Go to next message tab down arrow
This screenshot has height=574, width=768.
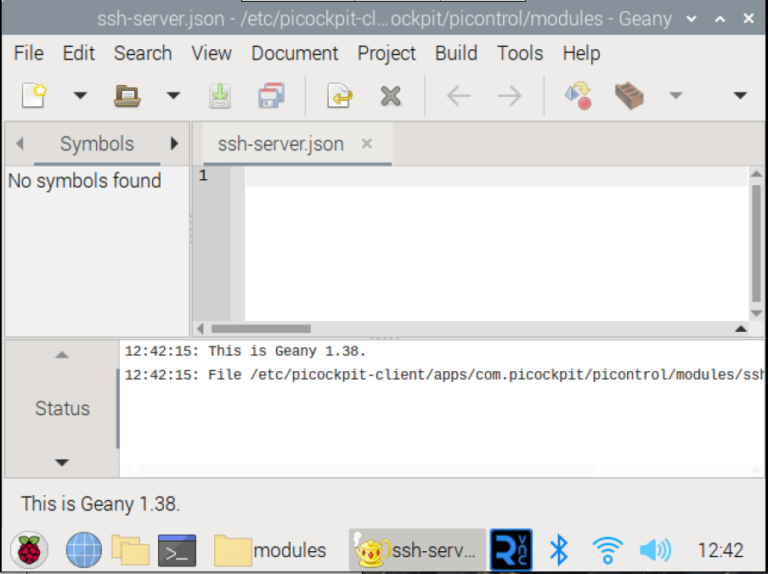click(x=62, y=462)
